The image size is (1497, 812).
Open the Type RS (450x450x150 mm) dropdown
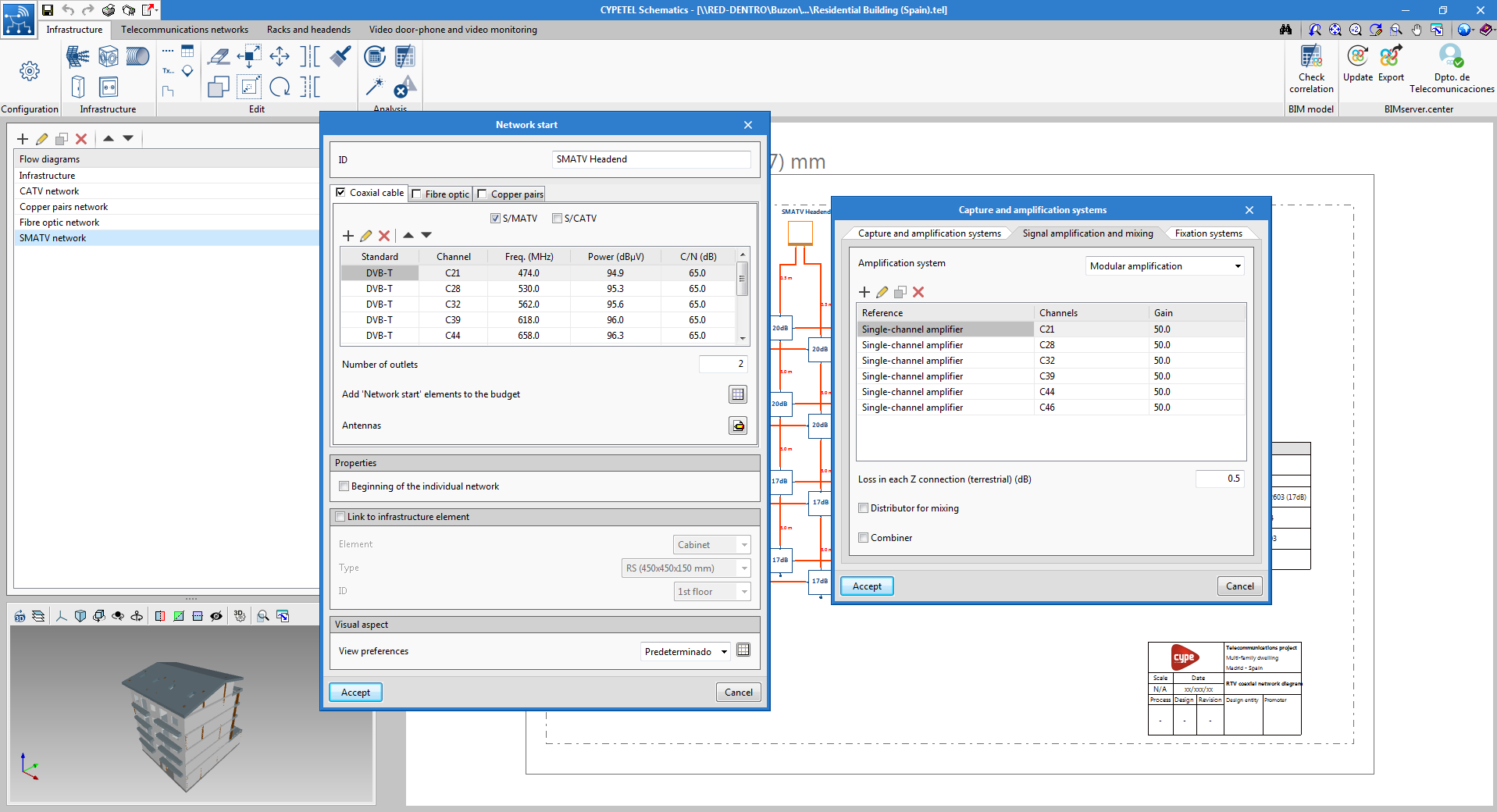point(686,568)
